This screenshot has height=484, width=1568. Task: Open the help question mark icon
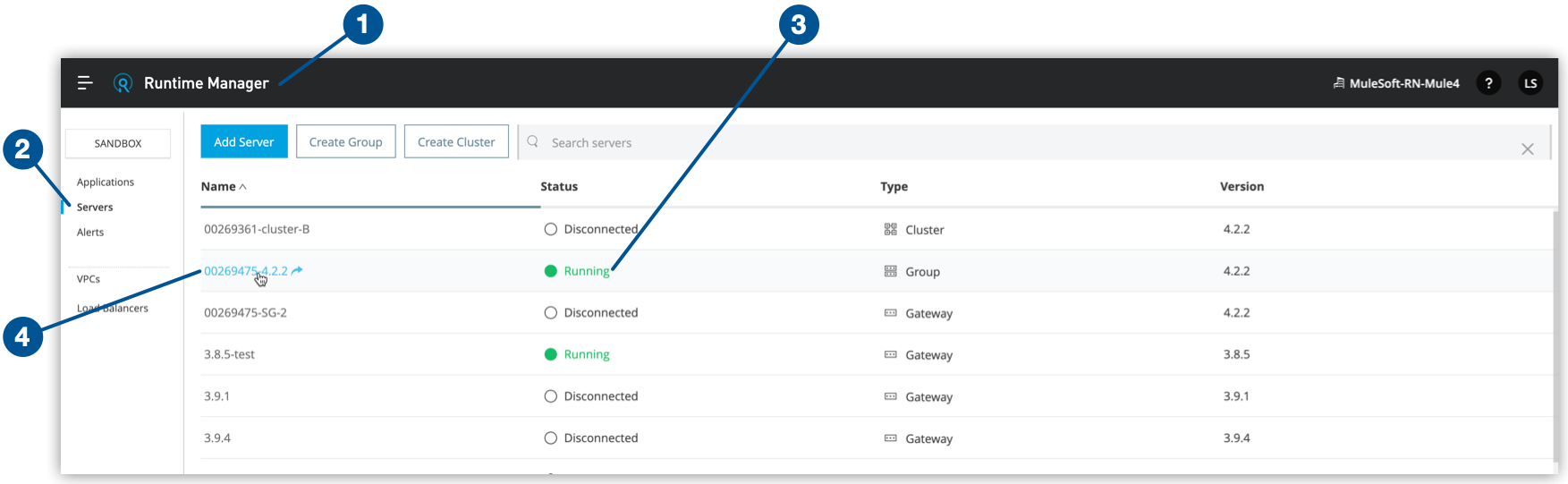(1488, 83)
